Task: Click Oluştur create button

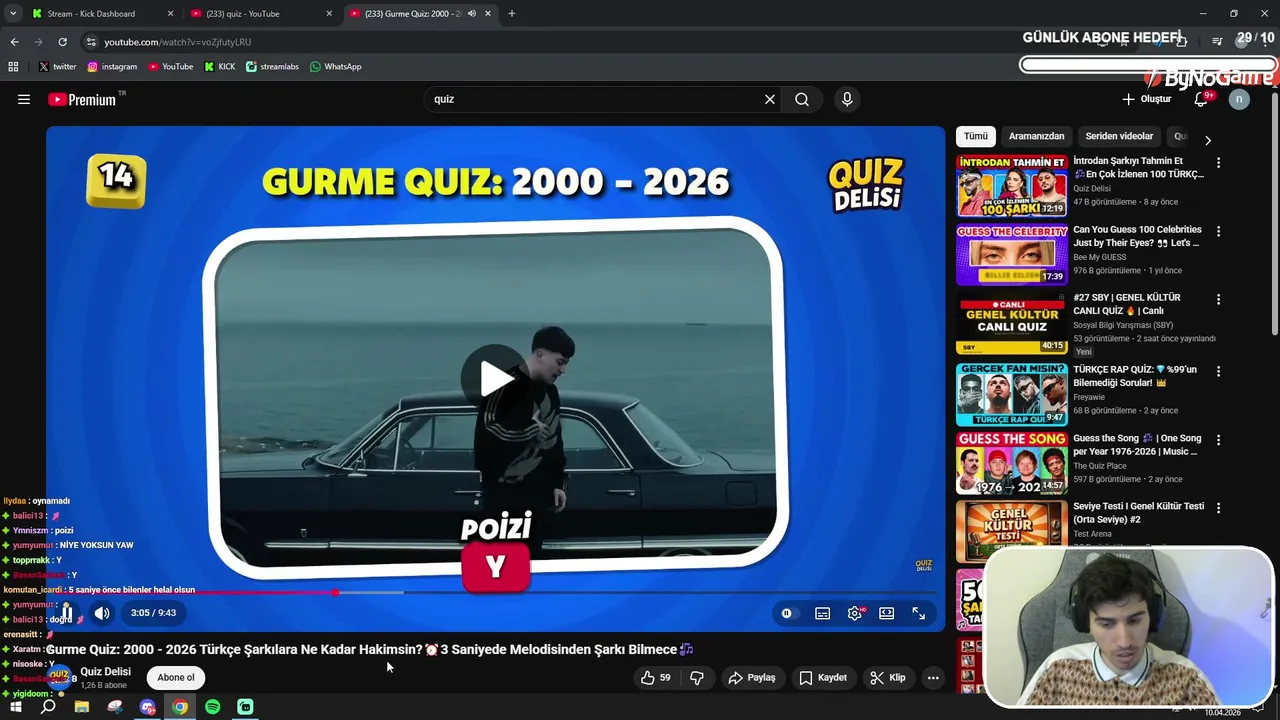Action: (1146, 99)
